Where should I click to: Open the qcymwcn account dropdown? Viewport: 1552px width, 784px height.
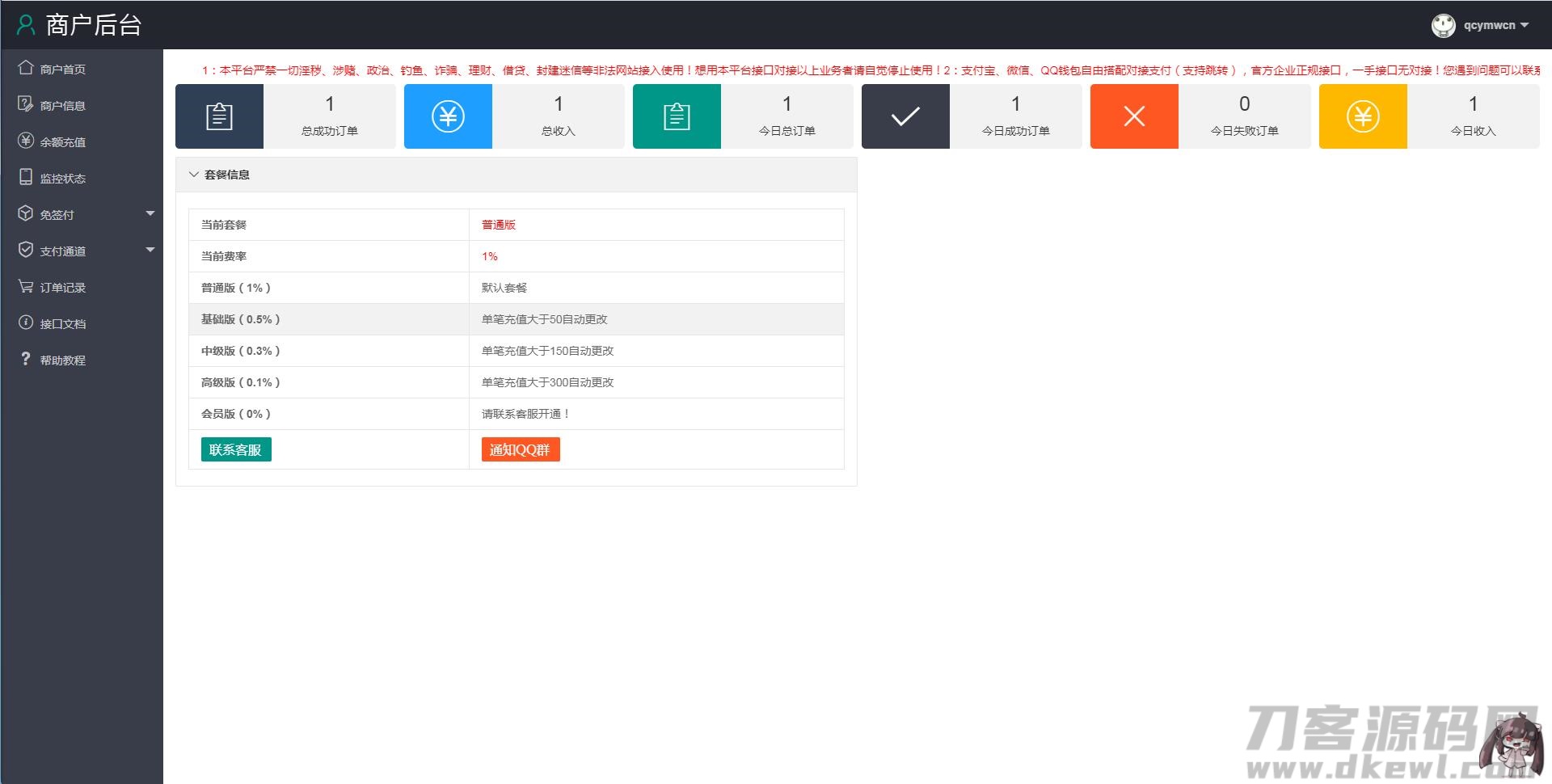click(1482, 25)
